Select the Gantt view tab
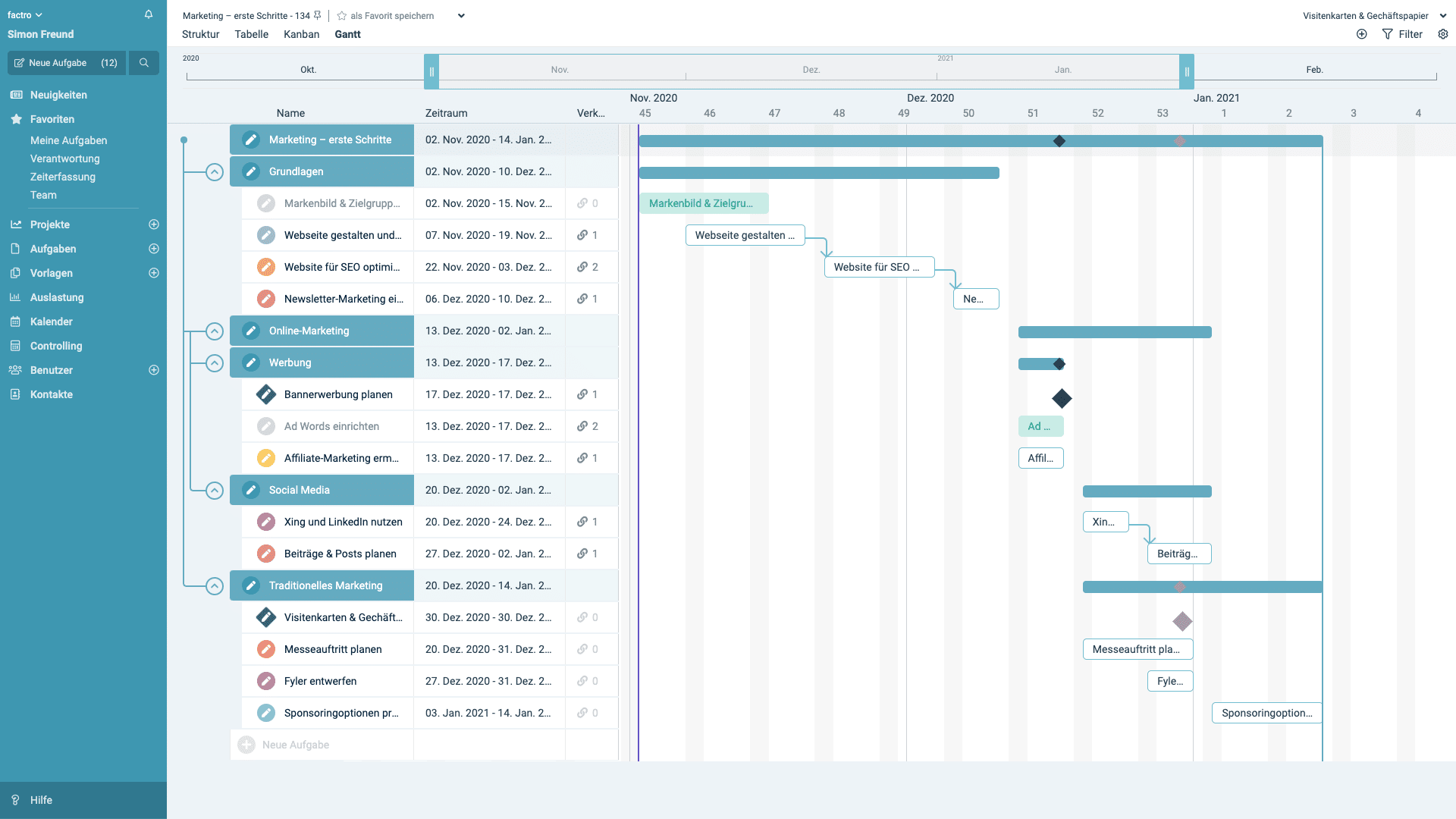Viewport: 1456px width, 819px height. pyautogui.click(x=347, y=34)
